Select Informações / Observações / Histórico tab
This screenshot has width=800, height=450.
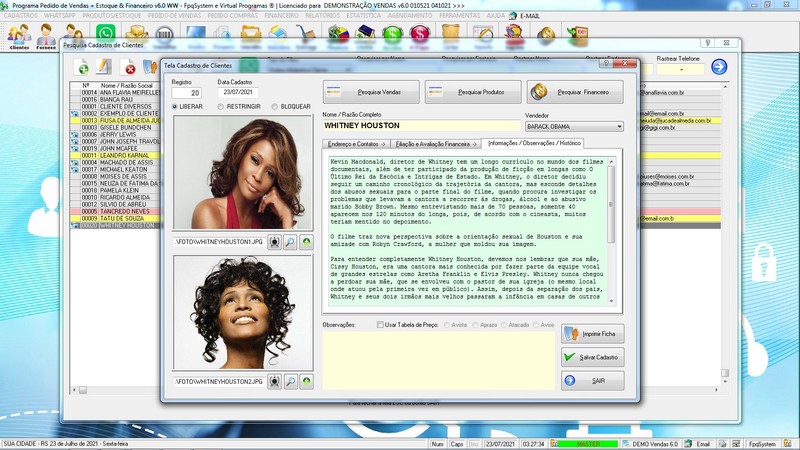point(534,143)
